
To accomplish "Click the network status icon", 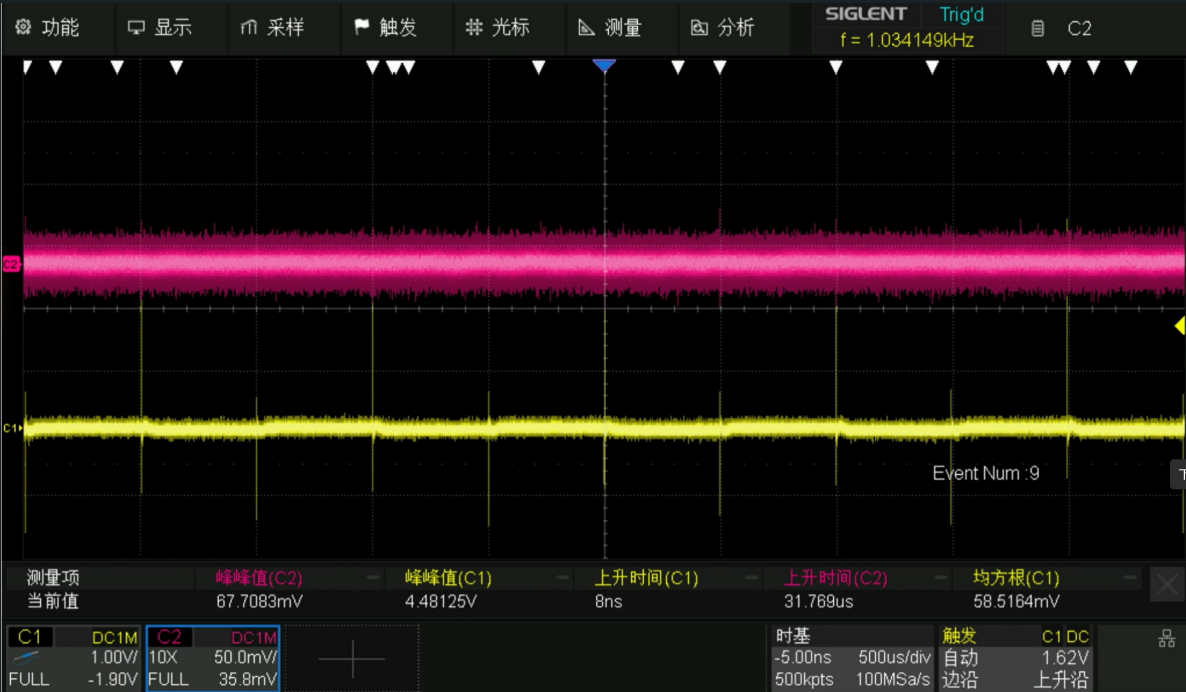I will (x=1165, y=640).
